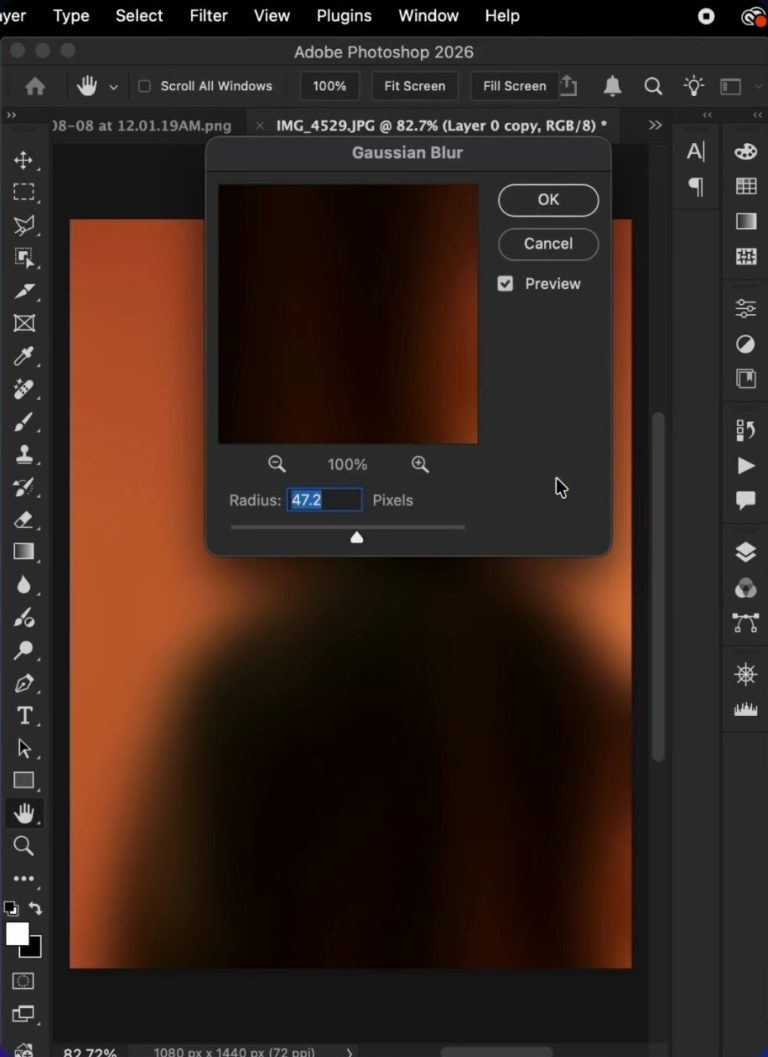
Task: Select the Polygonal Lasso tool
Action: 24,225
